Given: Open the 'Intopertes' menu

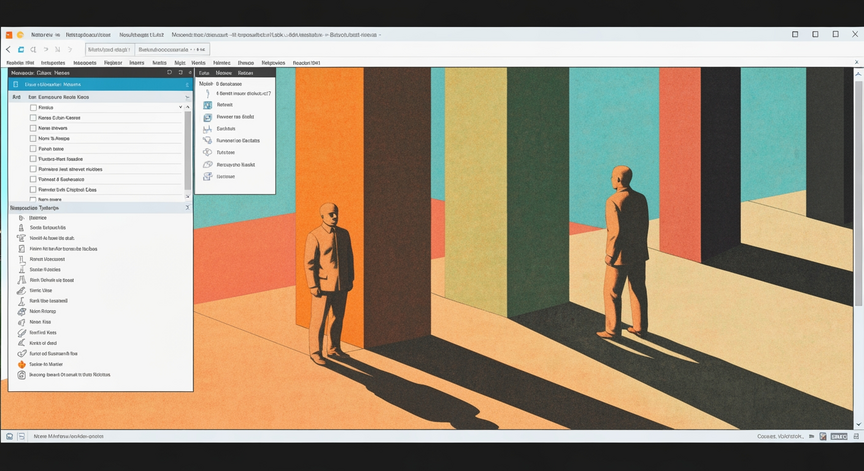Looking at the screenshot, I should click(53, 63).
